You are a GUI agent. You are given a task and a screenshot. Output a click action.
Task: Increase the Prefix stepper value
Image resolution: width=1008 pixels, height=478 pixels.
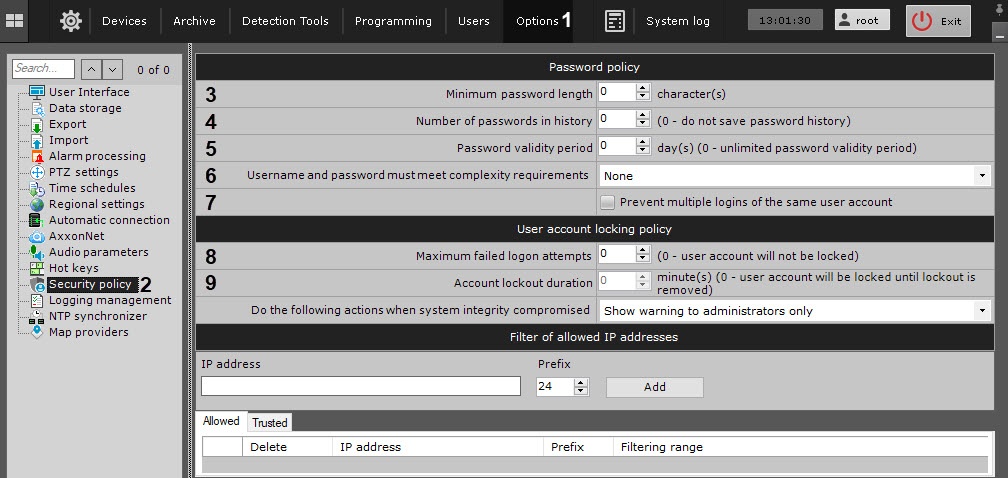point(581,382)
